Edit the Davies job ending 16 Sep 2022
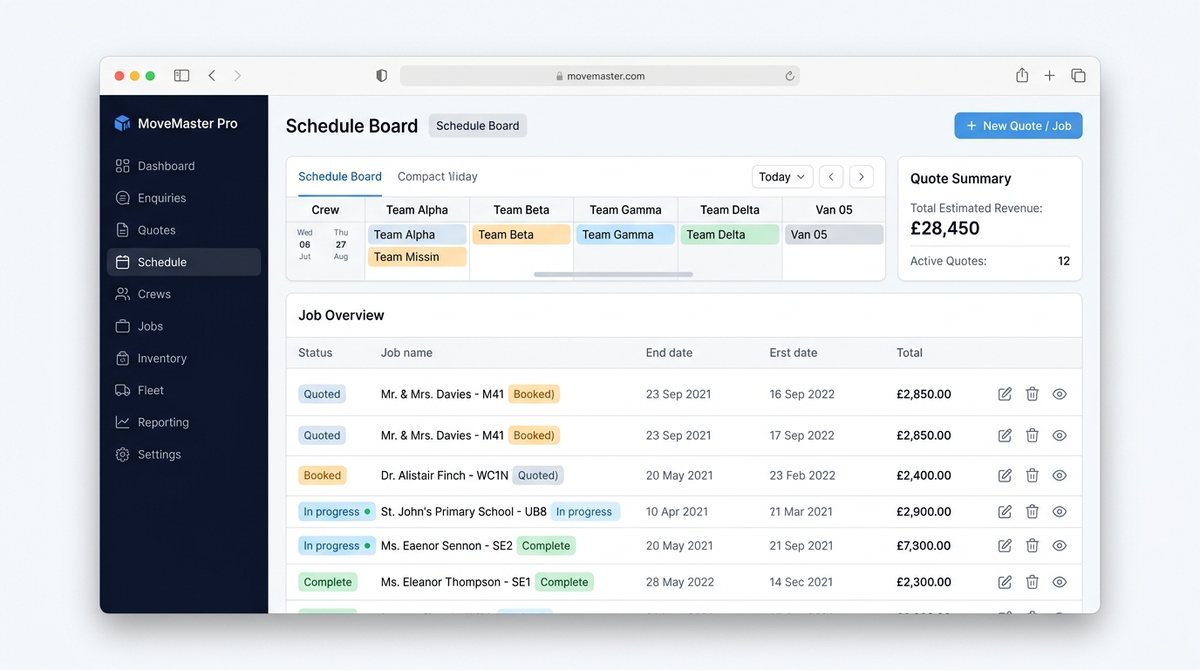The width and height of the screenshot is (1200, 670). tap(1005, 394)
